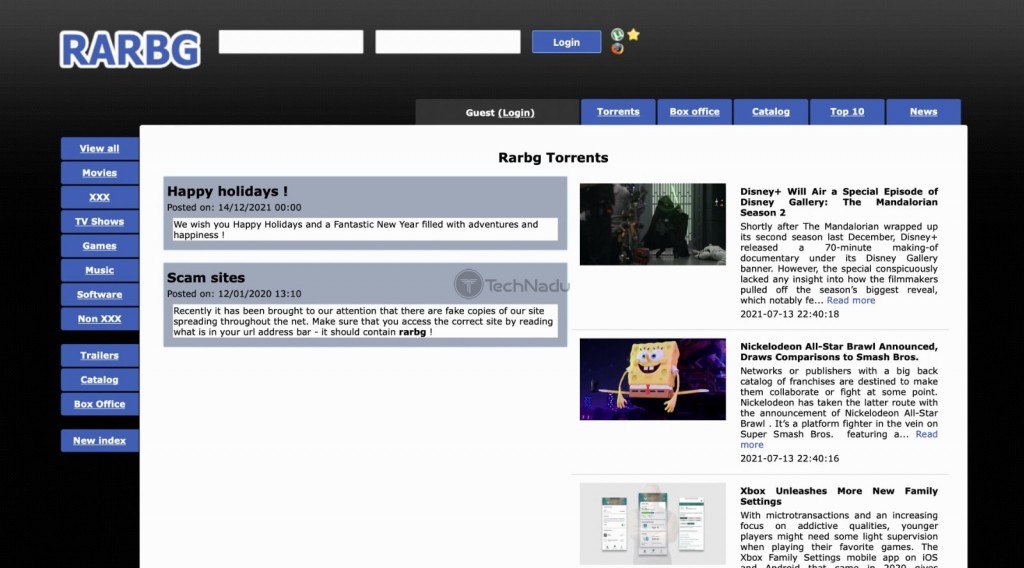This screenshot has height=568, width=1024.
Task: Open the sidebar Catalog link
Action: (100, 379)
